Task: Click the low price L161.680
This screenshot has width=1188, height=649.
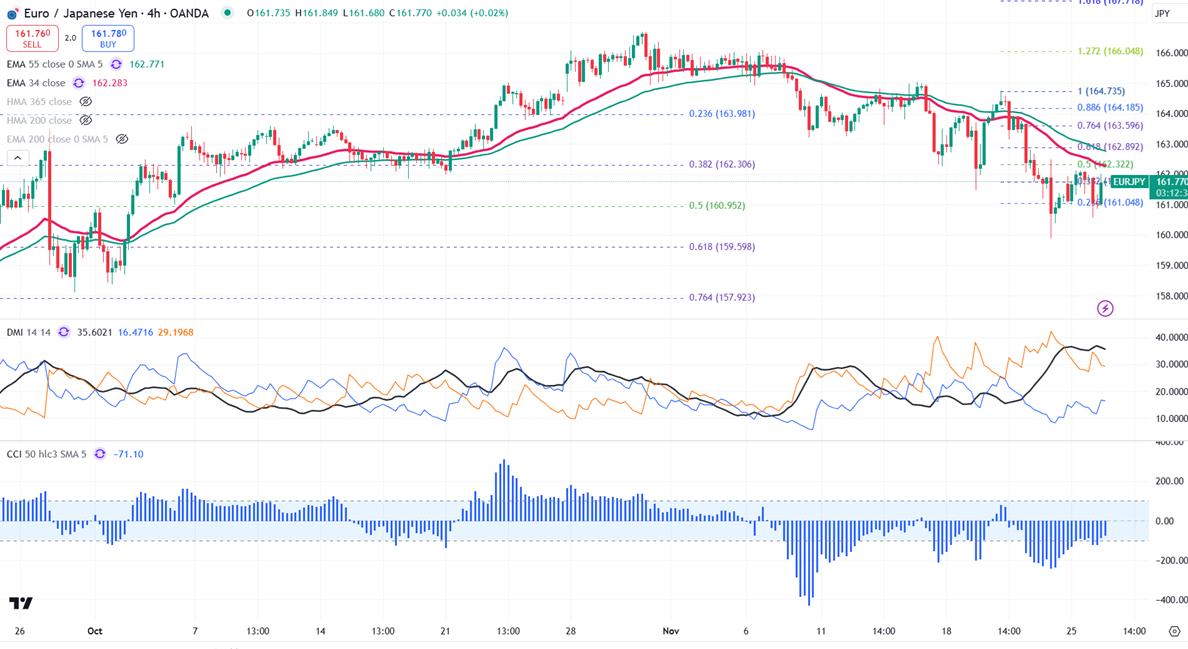Action: (x=363, y=13)
